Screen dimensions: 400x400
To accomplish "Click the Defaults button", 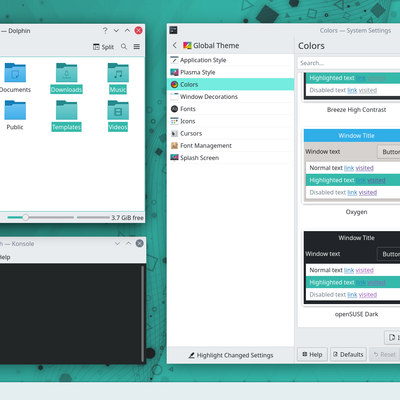I will [x=348, y=354].
